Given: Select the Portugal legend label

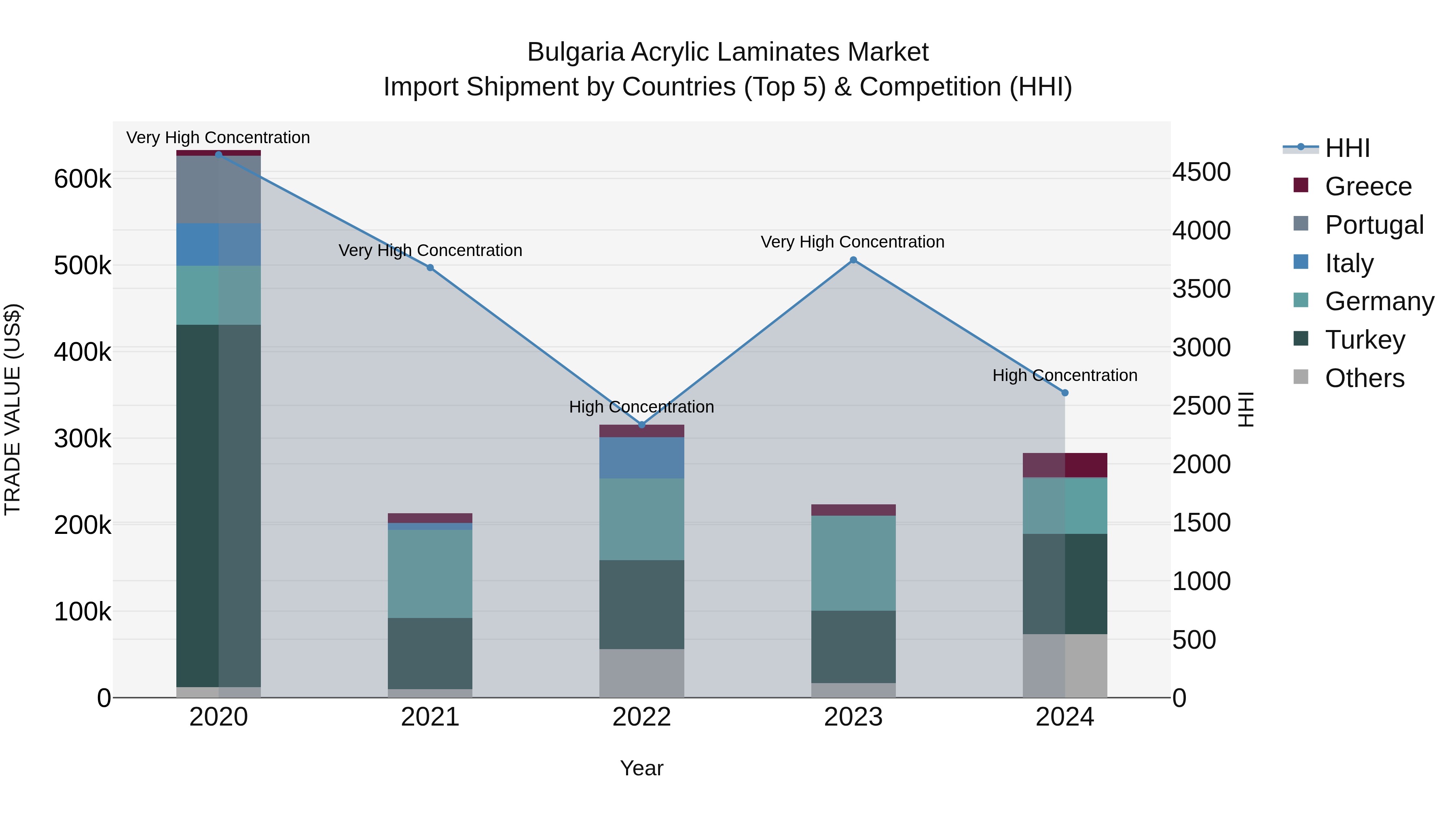Looking at the screenshot, I should (x=1375, y=225).
